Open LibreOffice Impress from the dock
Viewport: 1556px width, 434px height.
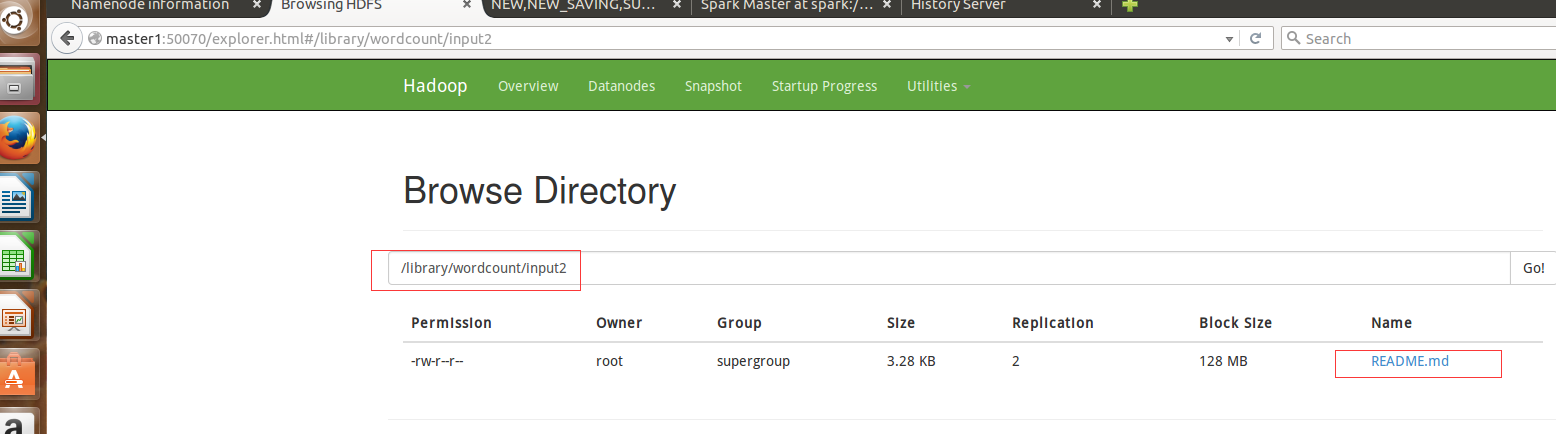coord(17,315)
